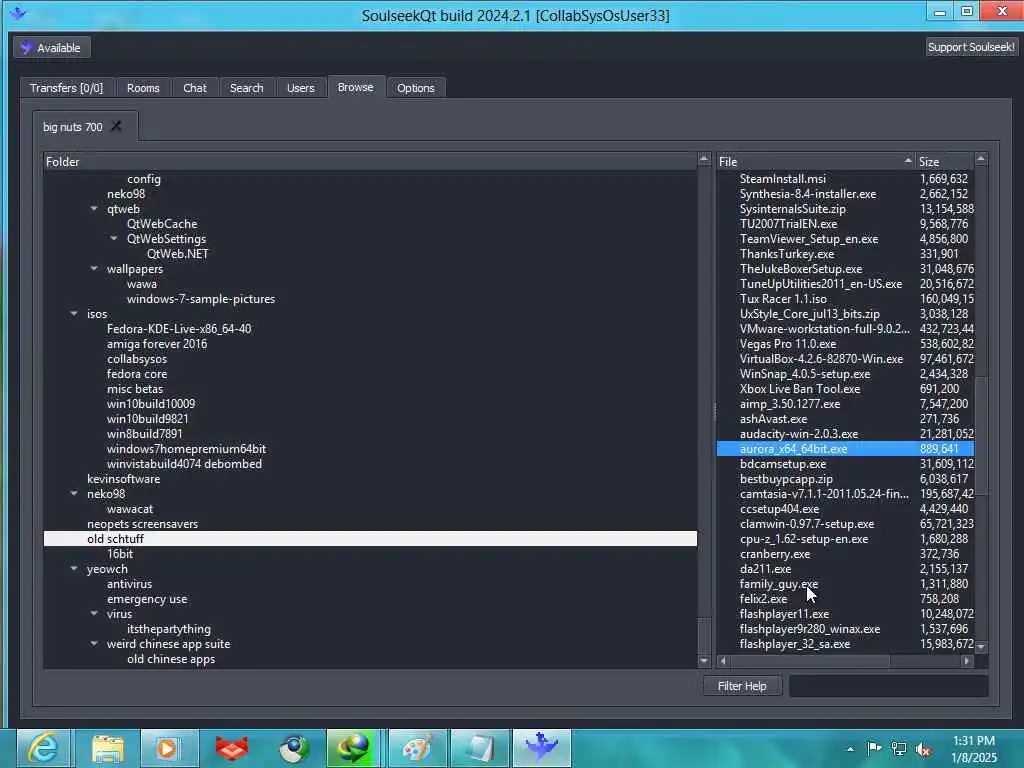Image resolution: width=1024 pixels, height=768 pixels.
Task: Open the Options tab
Action: pos(415,88)
